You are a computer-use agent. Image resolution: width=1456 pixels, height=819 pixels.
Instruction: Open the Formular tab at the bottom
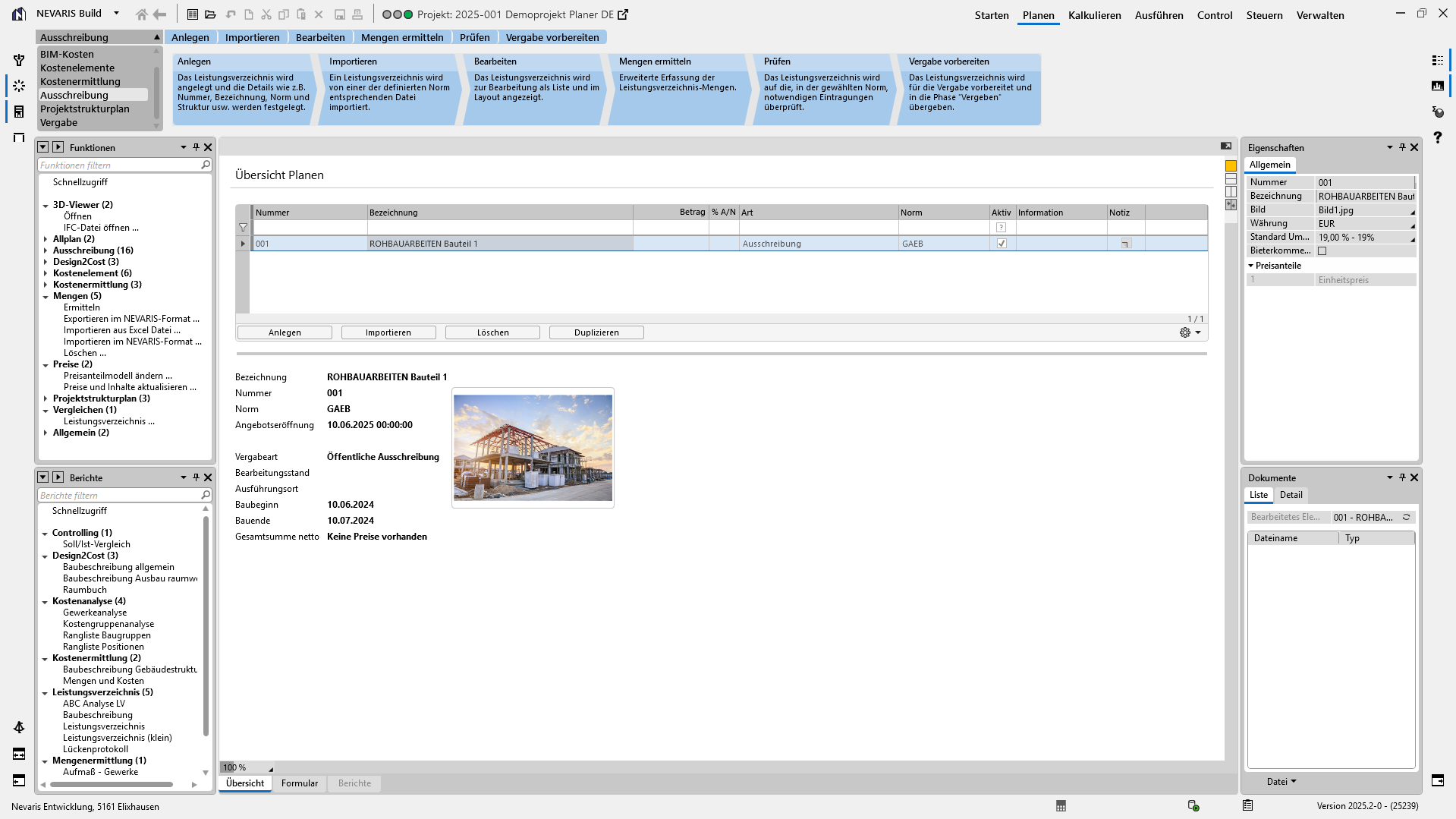(300, 783)
